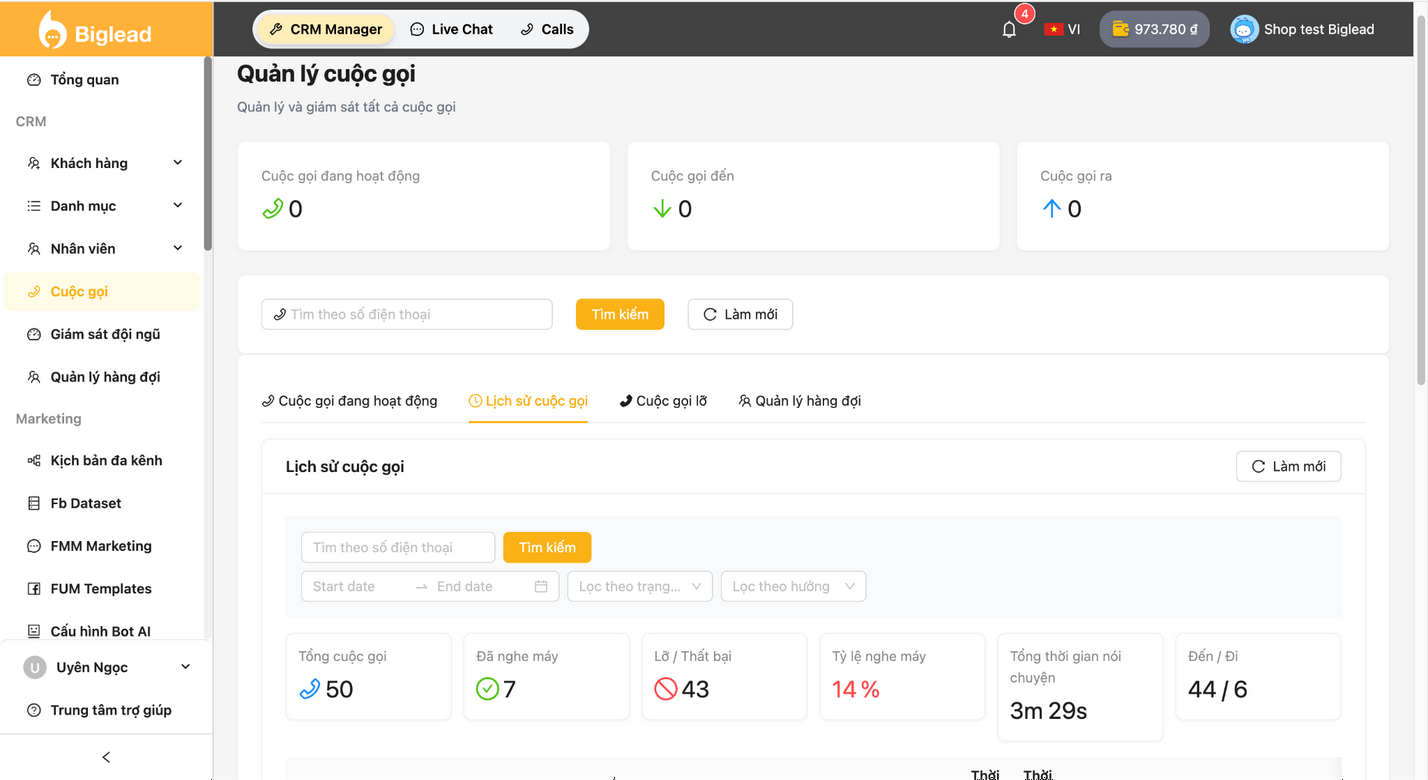The width and height of the screenshot is (1428, 780).
Task: Expand Nhân viên menu chevron
Action: point(178,248)
